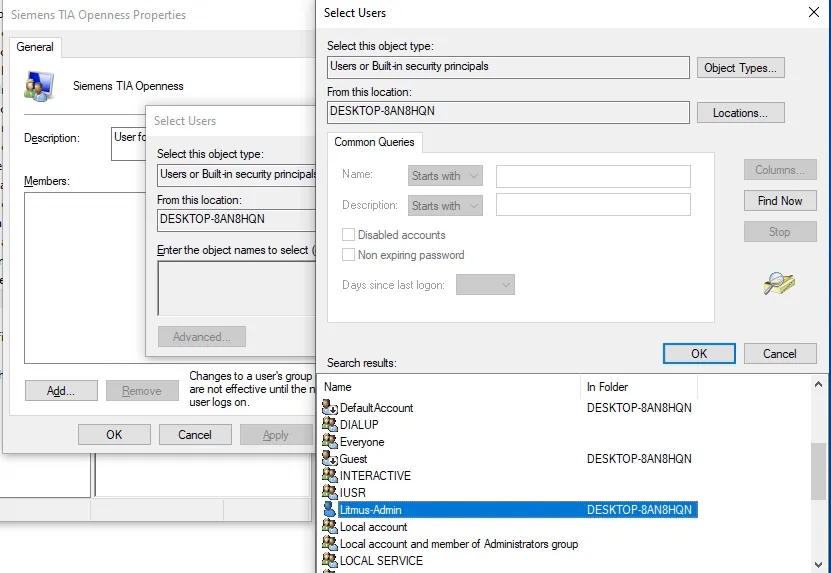The width and height of the screenshot is (831, 573).
Task: Click the Litmus-Admin user icon
Action: pyautogui.click(x=330, y=509)
